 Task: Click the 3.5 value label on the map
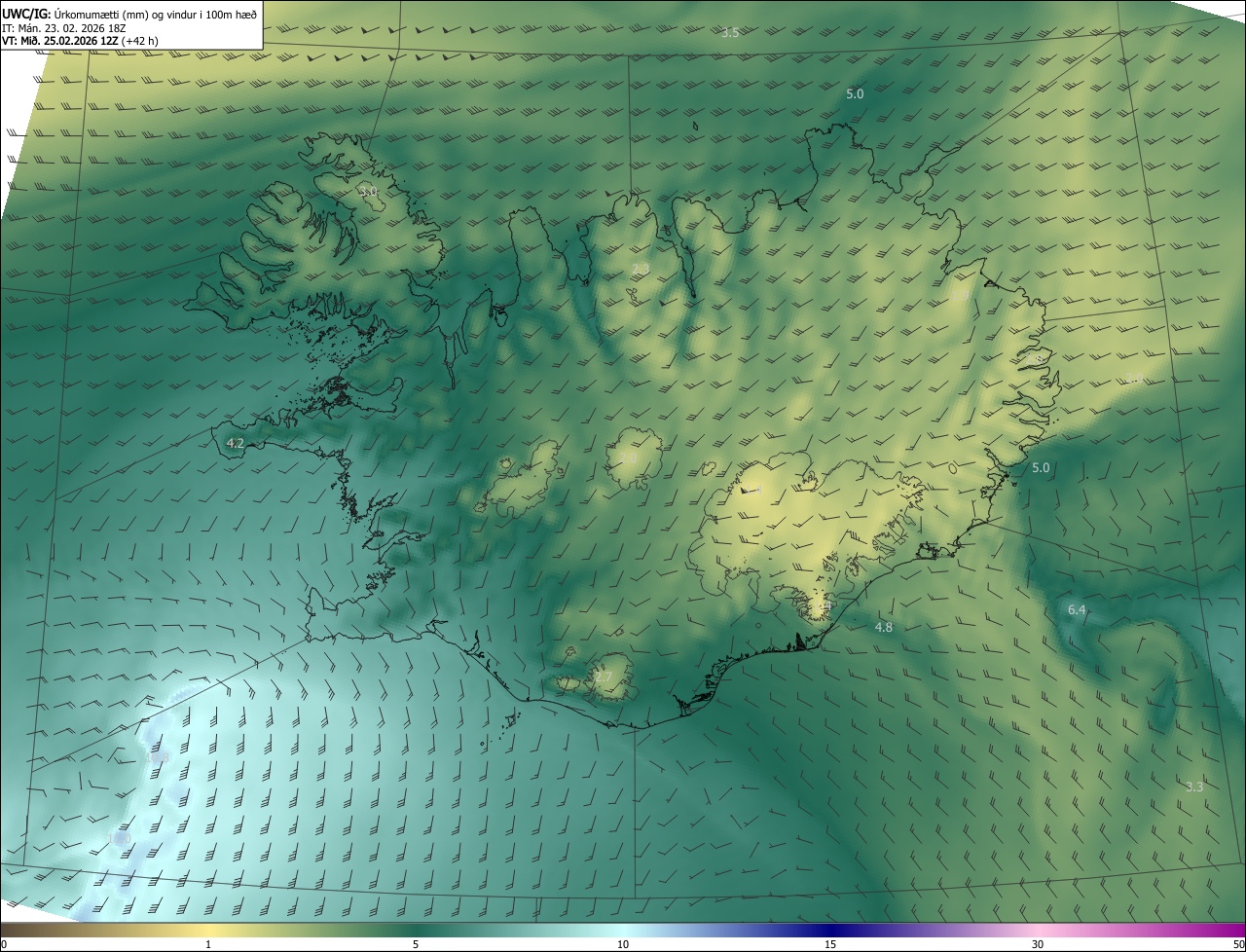click(730, 32)
